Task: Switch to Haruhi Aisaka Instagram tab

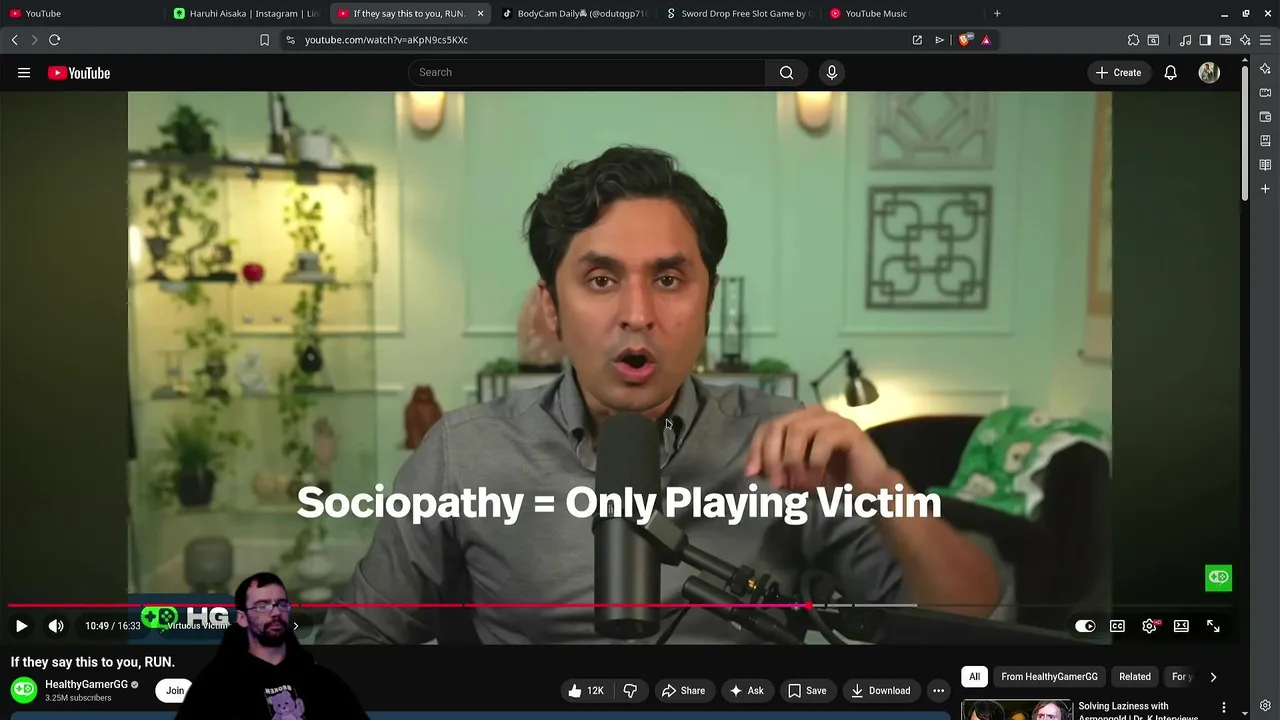Action: point(246,13)
